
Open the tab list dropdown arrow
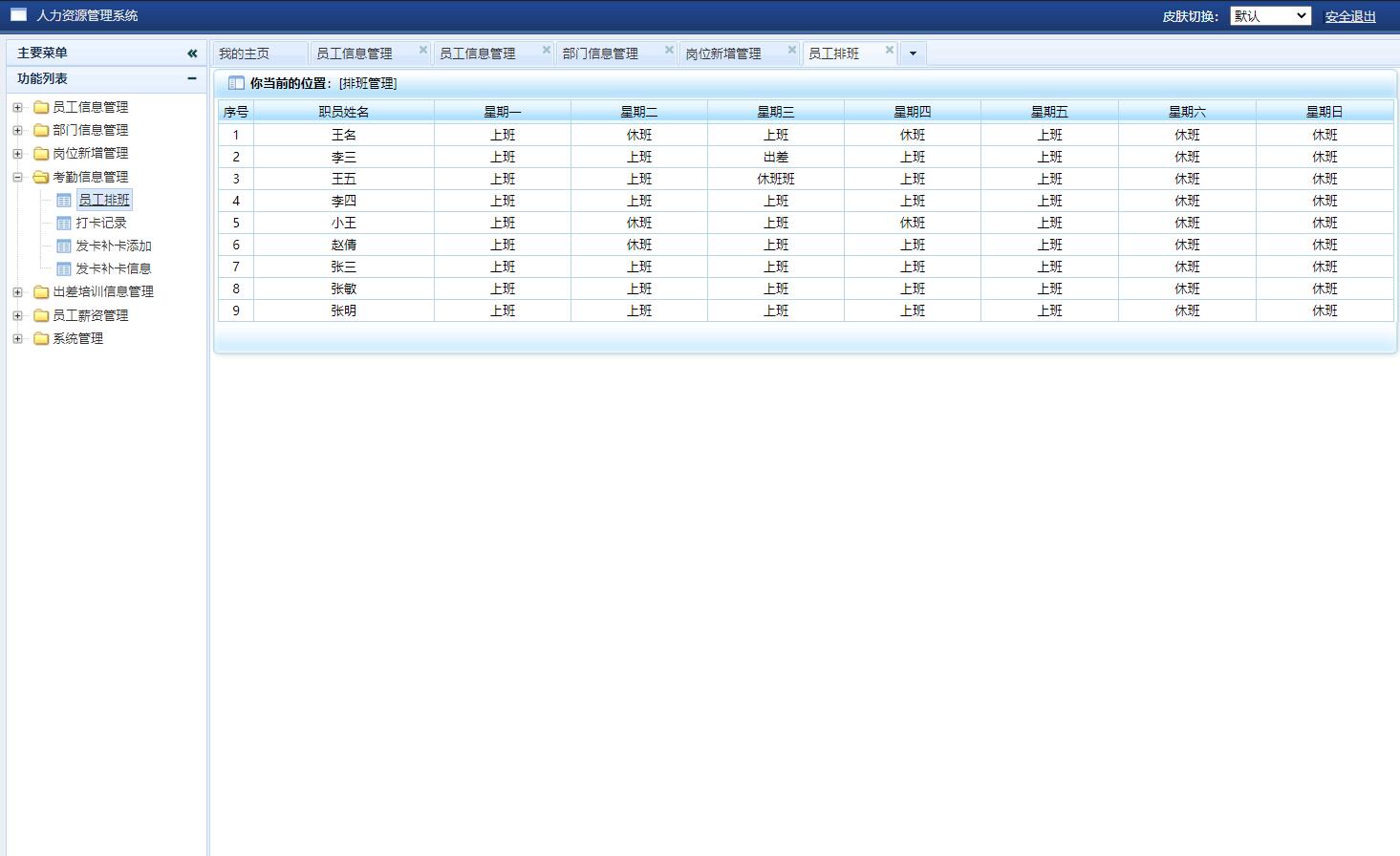click(913, 53)
